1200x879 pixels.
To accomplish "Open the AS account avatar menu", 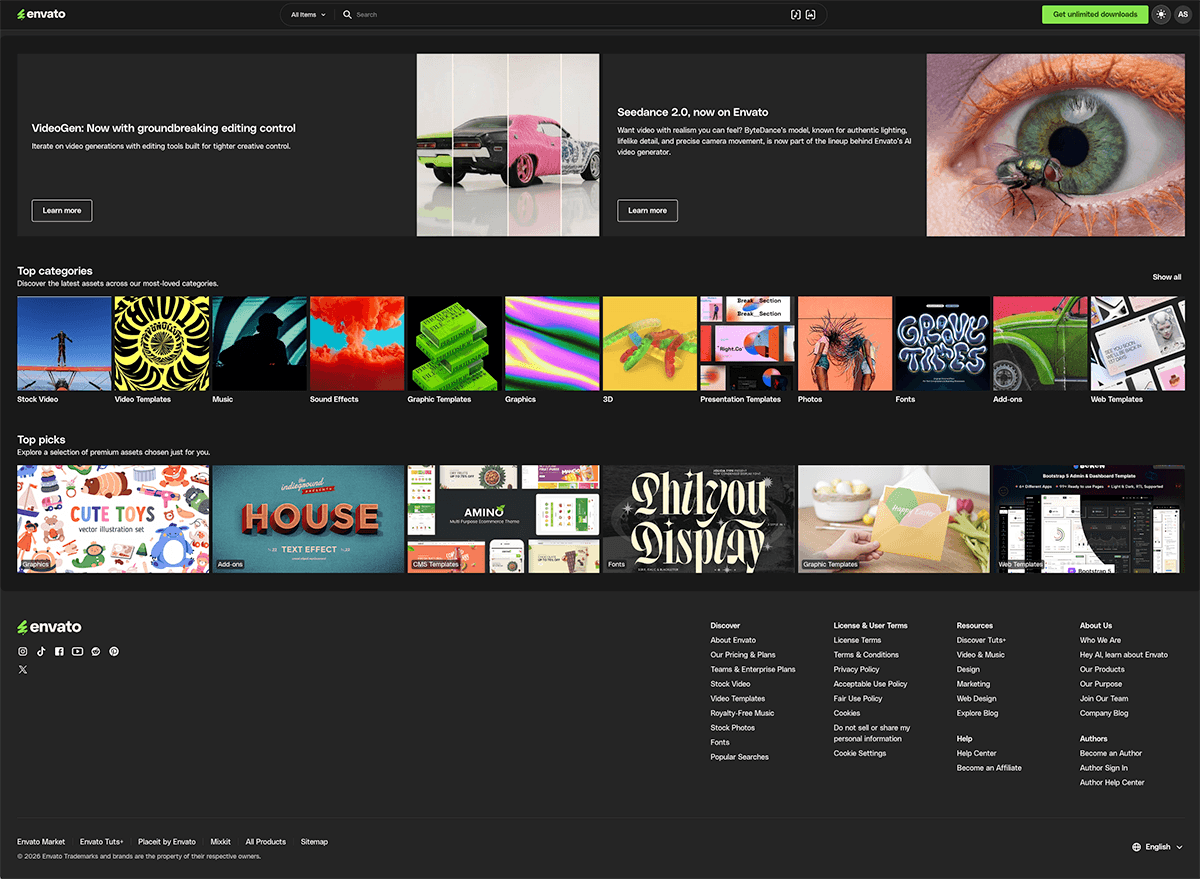I will click(x=1183, y=14).
